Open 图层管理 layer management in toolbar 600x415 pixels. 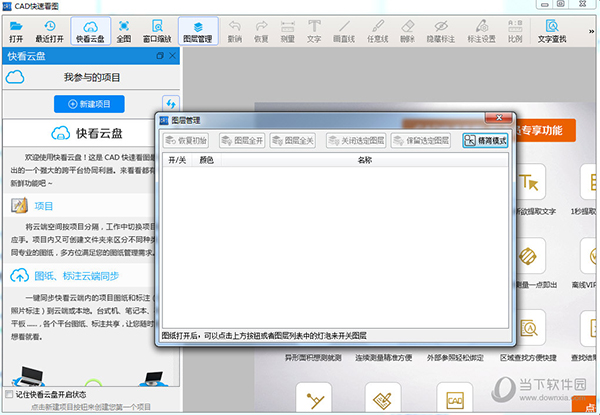point(198,31)
